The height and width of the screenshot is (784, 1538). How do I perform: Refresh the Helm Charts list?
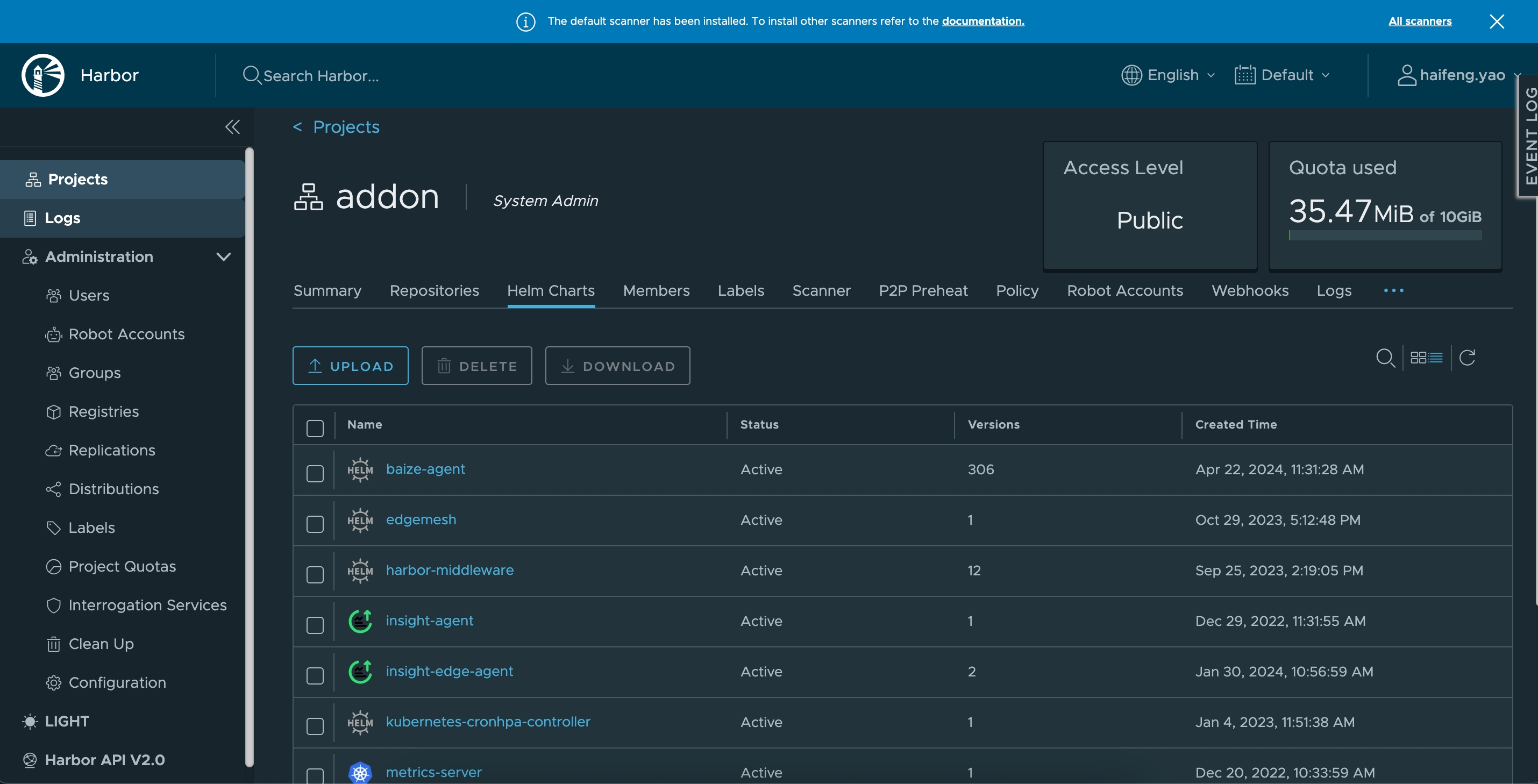1468,358
